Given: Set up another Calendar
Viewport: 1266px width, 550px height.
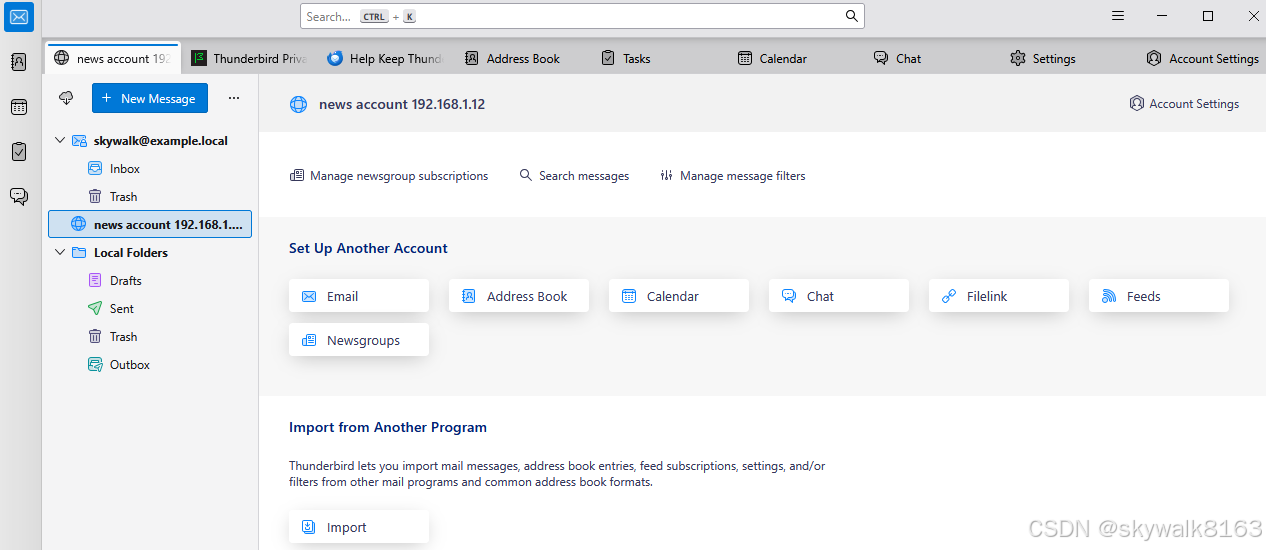Looking at the screenshot, I should [x=679, y=296].
